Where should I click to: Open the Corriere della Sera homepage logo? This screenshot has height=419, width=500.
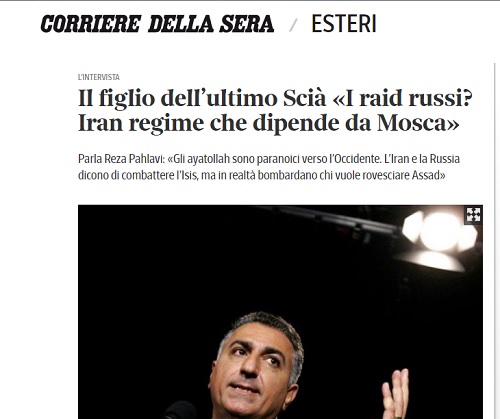click(x=157, y=24)
